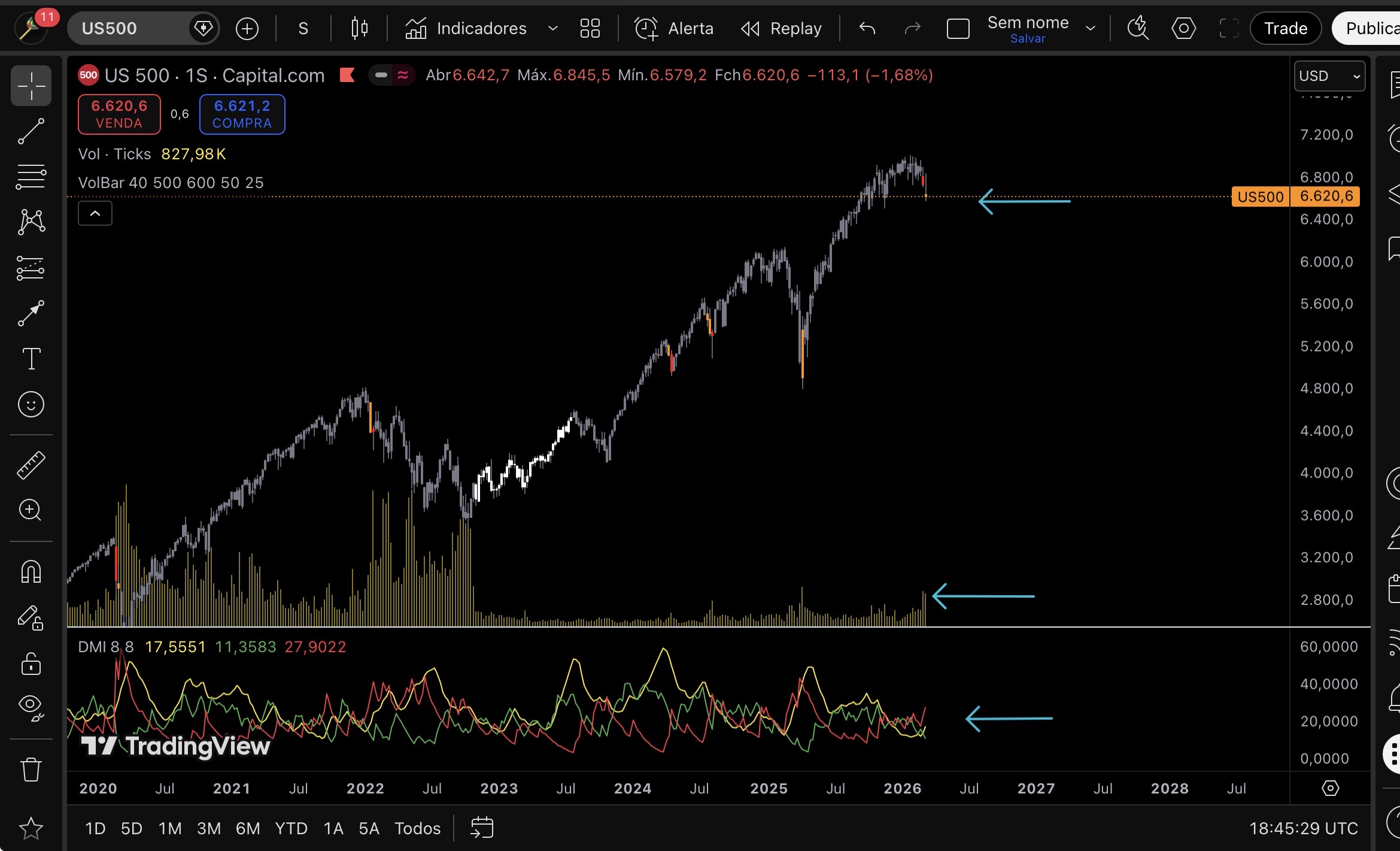Click the red flag marker near symbol
Image resolution: width=1400 pixels, height=851 pixels.
[347, 75]
